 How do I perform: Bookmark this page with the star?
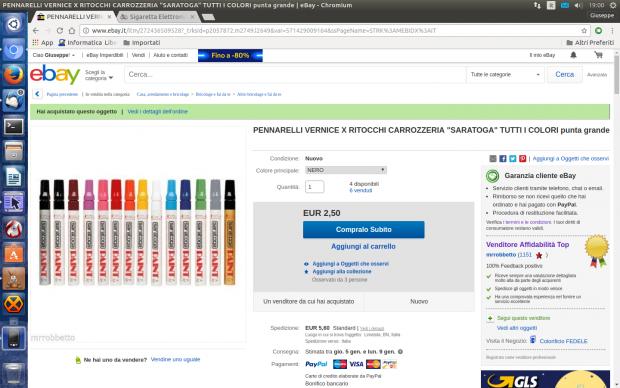[x=584, y=30]
